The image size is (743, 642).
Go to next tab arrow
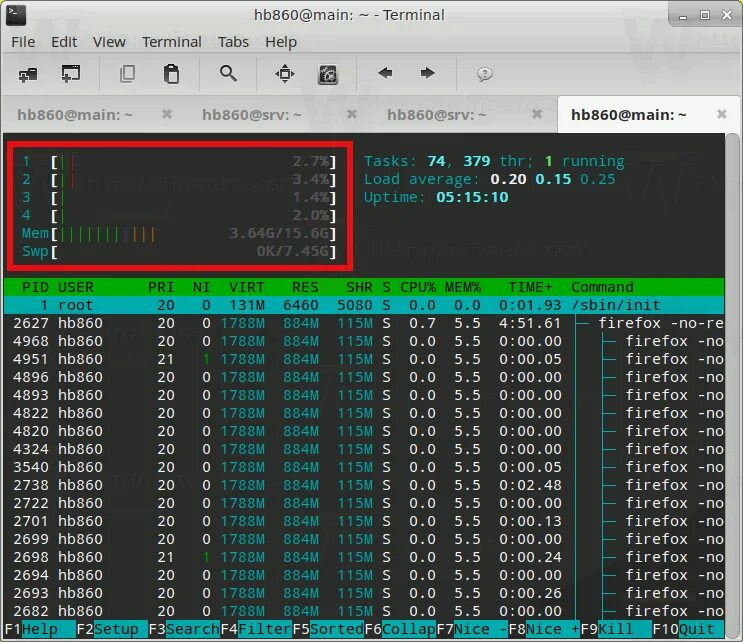(427, 73)
